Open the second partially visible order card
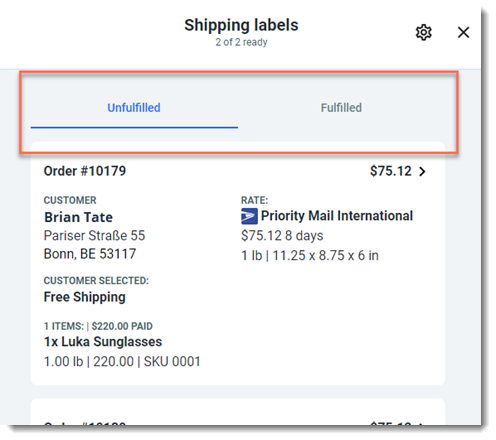 (238, 412)
